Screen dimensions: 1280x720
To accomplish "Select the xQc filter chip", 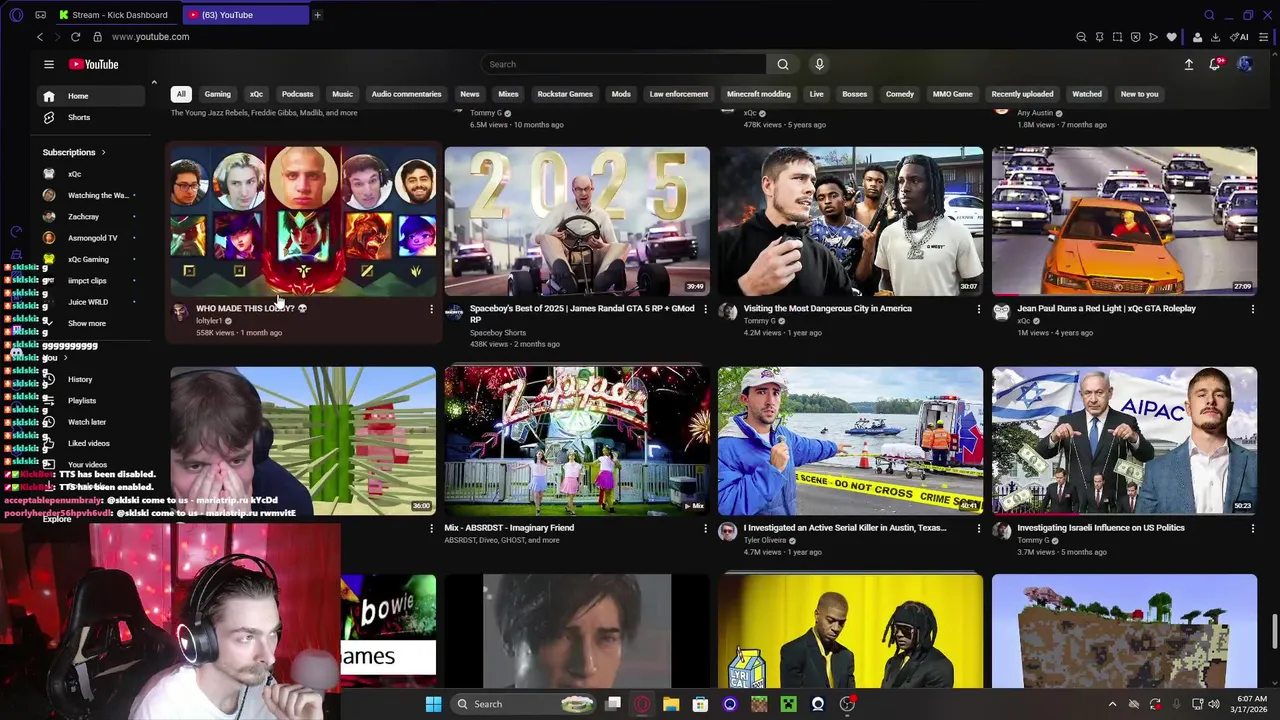I will [x=256, y=94].
